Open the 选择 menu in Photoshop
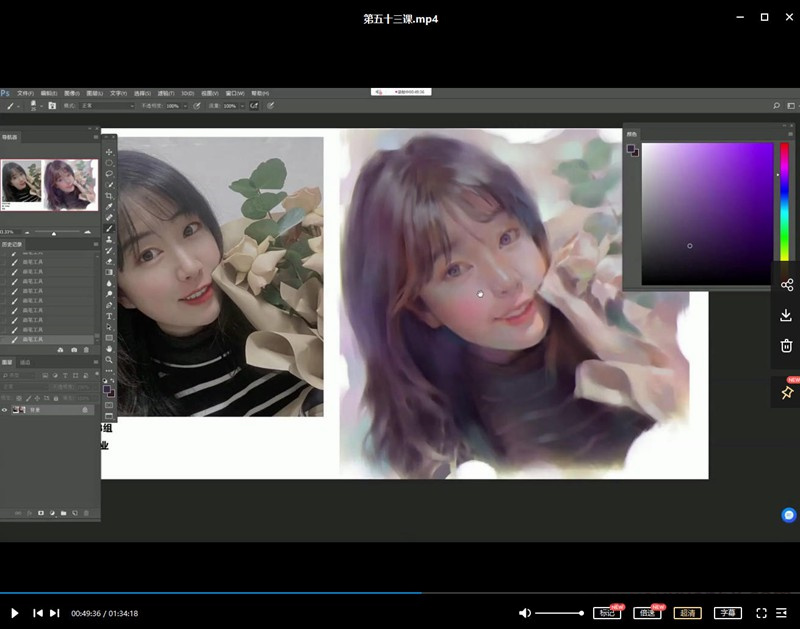 (x=141, y=93)
